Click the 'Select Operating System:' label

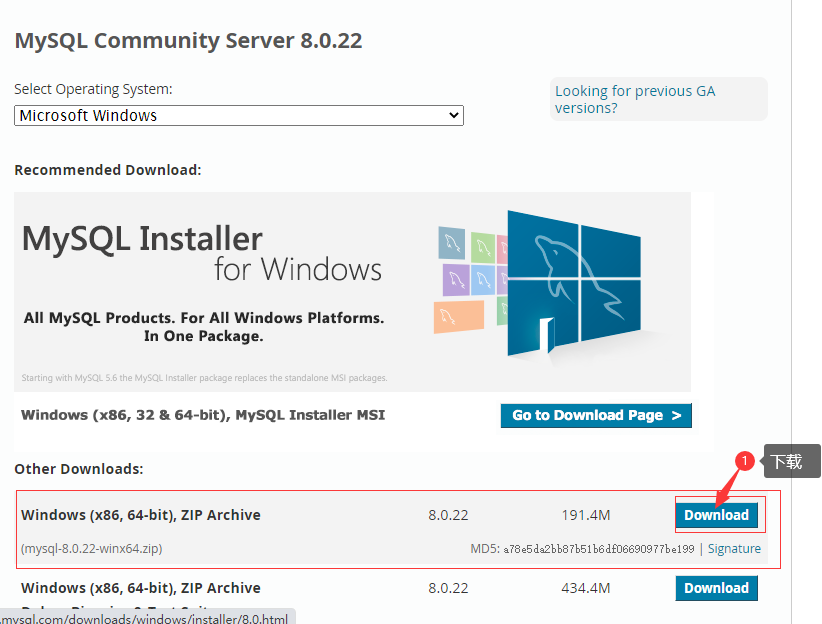click(x=93, y=89)
